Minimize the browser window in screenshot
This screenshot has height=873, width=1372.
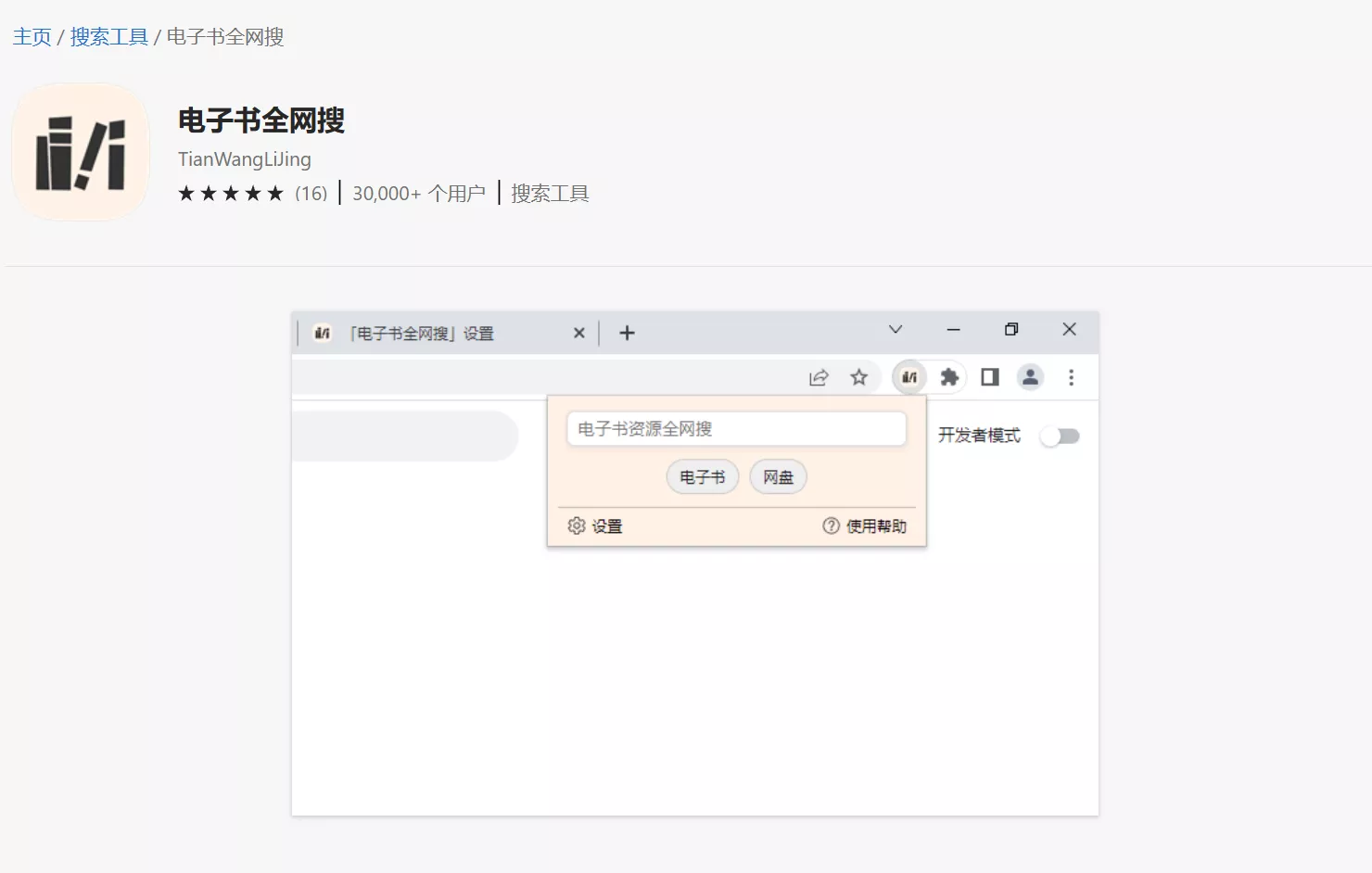pyautogui.click(x=953, y=329)
